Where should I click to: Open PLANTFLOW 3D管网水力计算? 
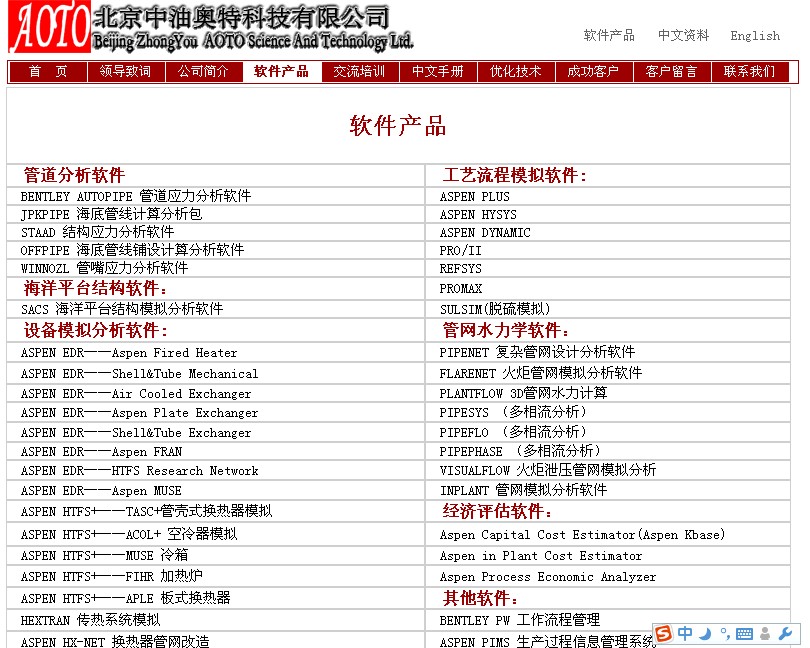[523, 393]
